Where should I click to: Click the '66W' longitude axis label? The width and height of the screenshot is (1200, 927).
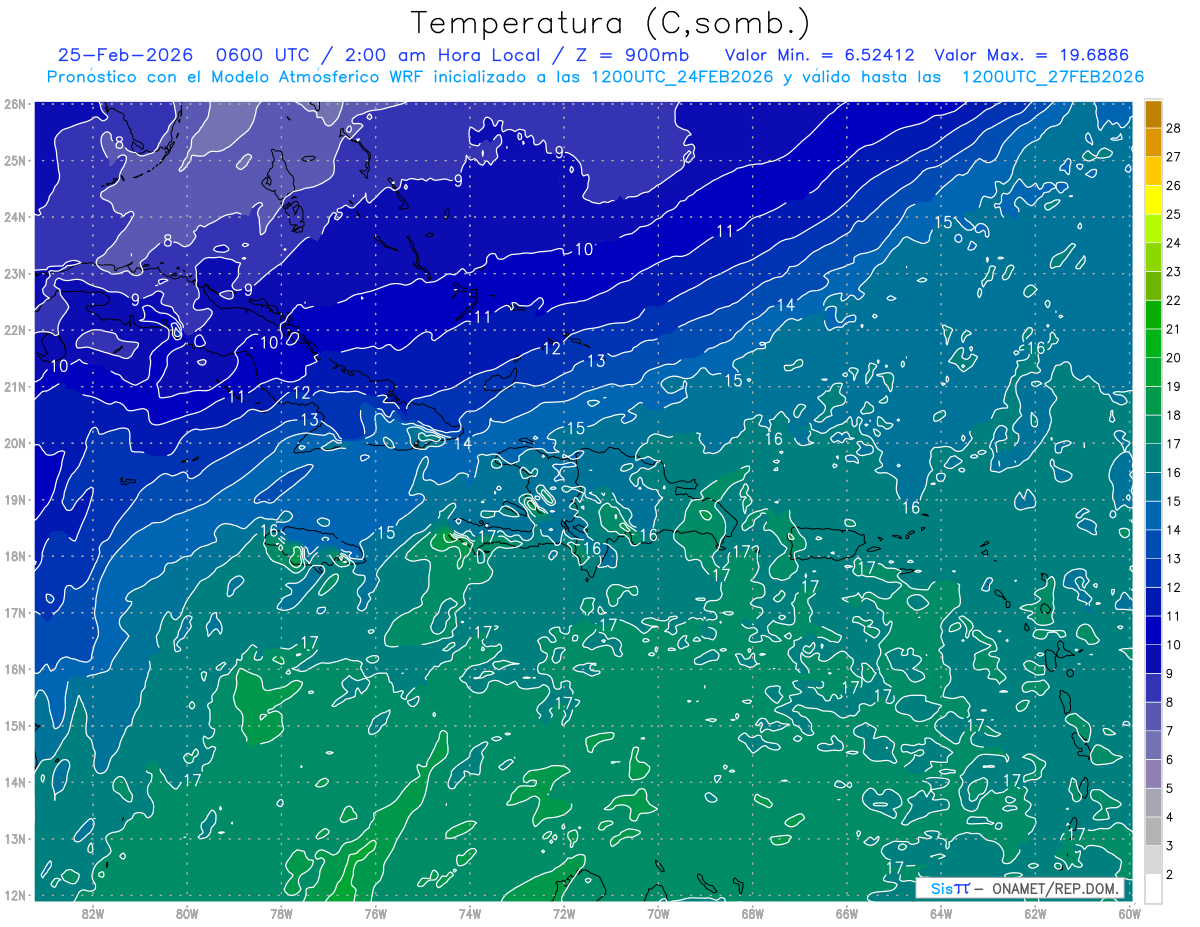click(x=847, y=913)
